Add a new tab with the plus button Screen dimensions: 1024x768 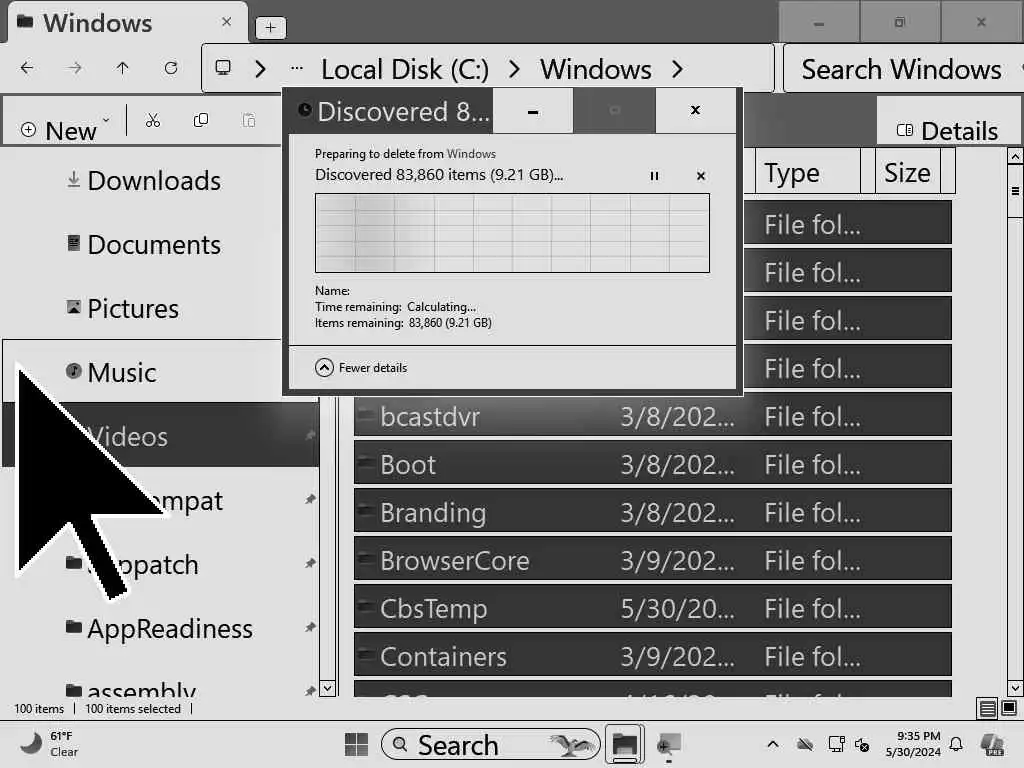click(270, 27)
